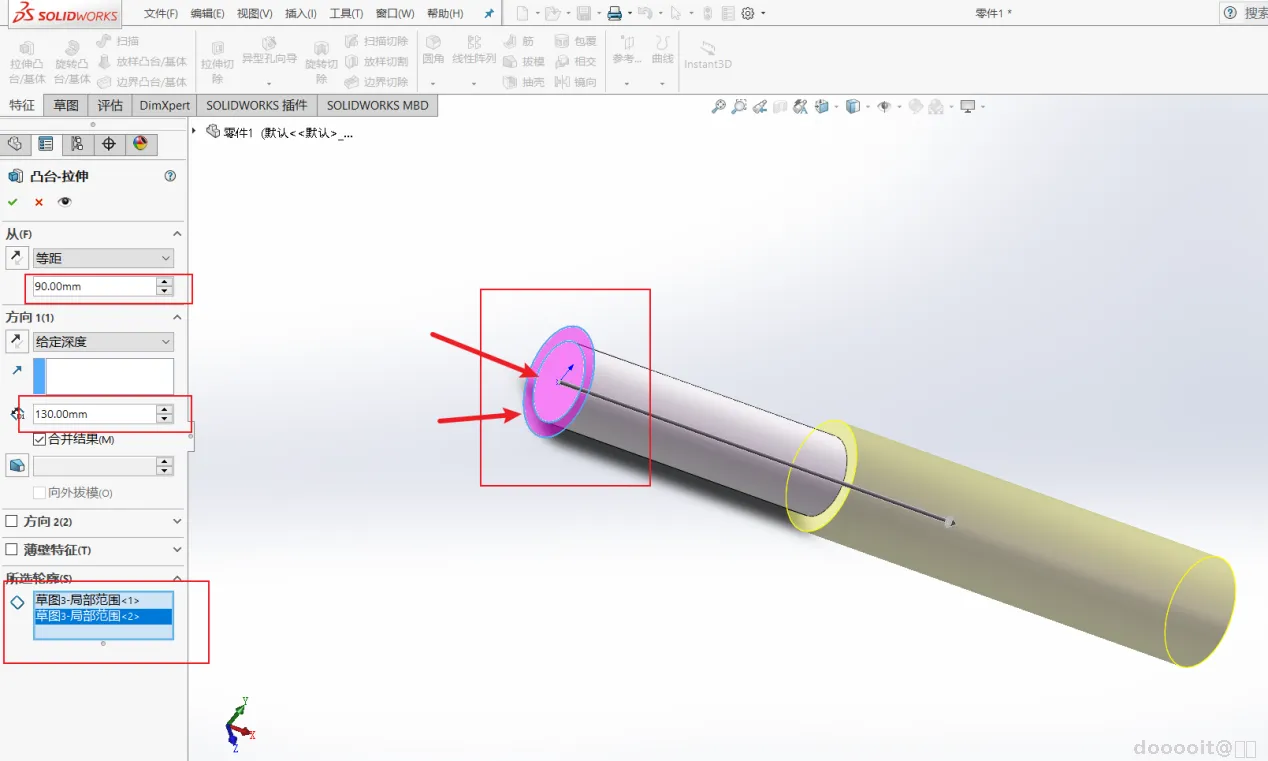Switch to the 草图 tab
The image size is (1268, 761).
66,105
